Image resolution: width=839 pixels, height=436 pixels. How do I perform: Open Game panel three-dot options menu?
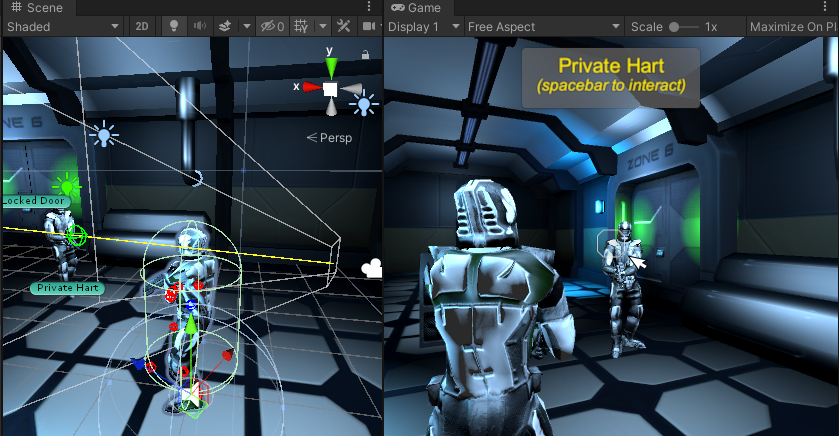[825, 6]
